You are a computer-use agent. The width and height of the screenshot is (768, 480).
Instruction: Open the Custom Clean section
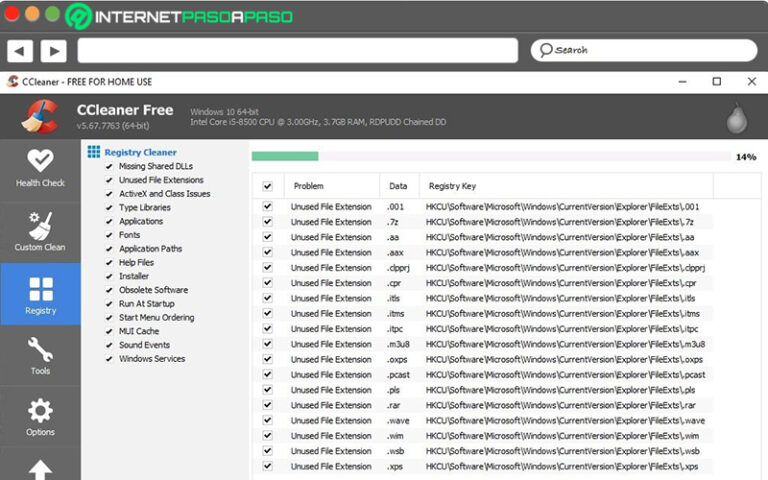[40, 231]
